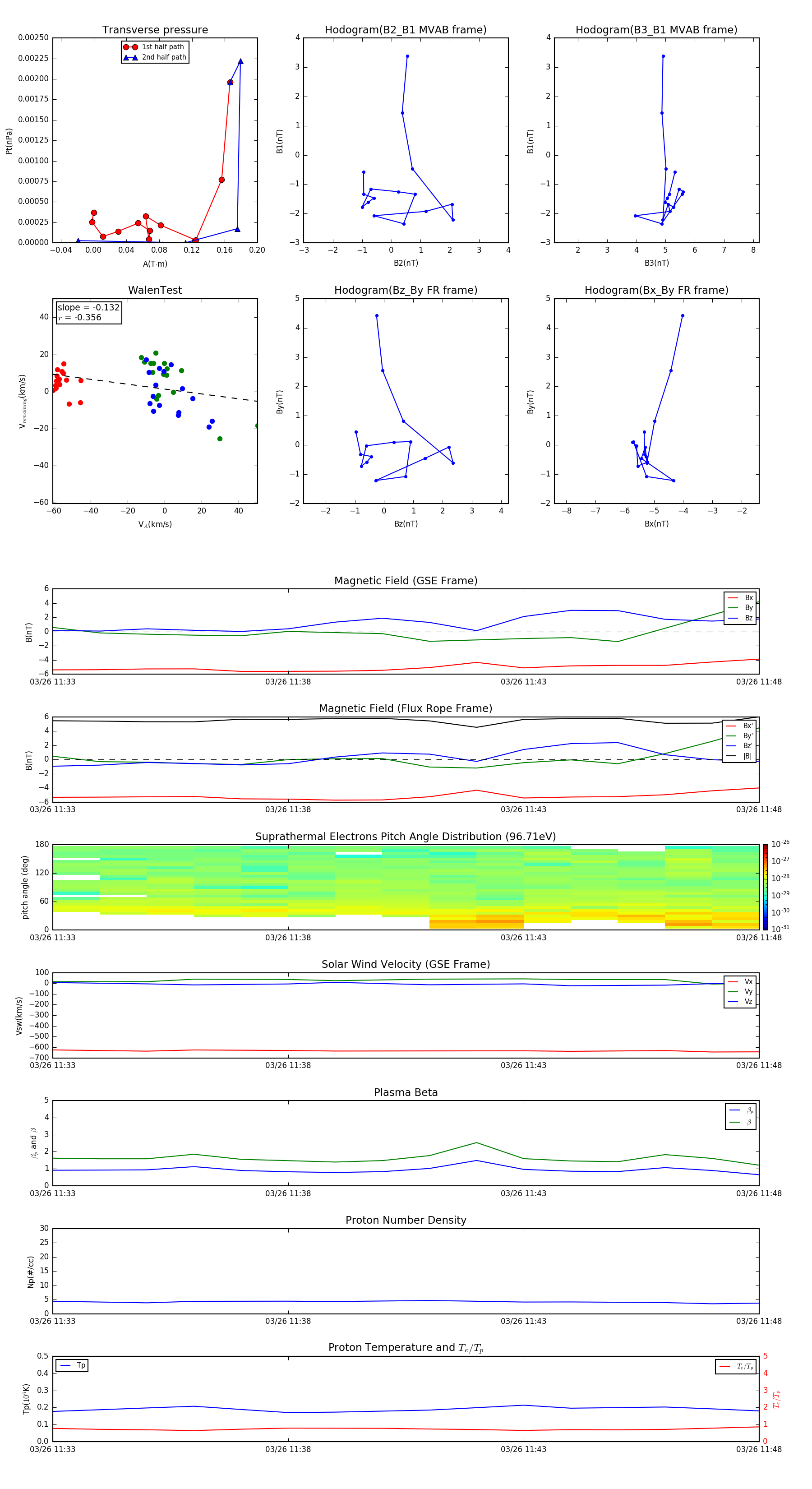This screenshot has height=1489, width=812.
Task: Click the Bx legend entry in GSE magnetic field plot
Action: click(740, 598)
